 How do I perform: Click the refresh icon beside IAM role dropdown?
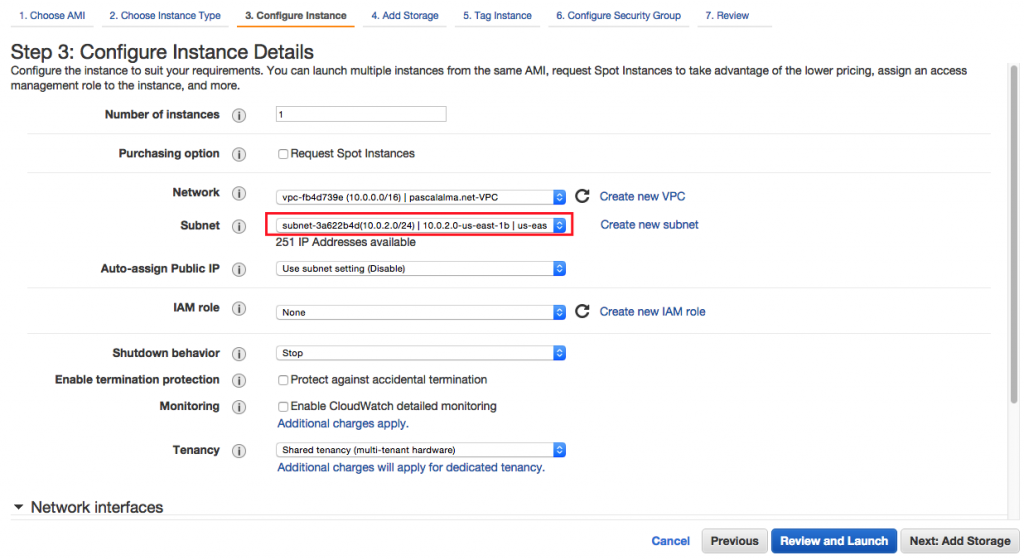(x=582, y=312)
